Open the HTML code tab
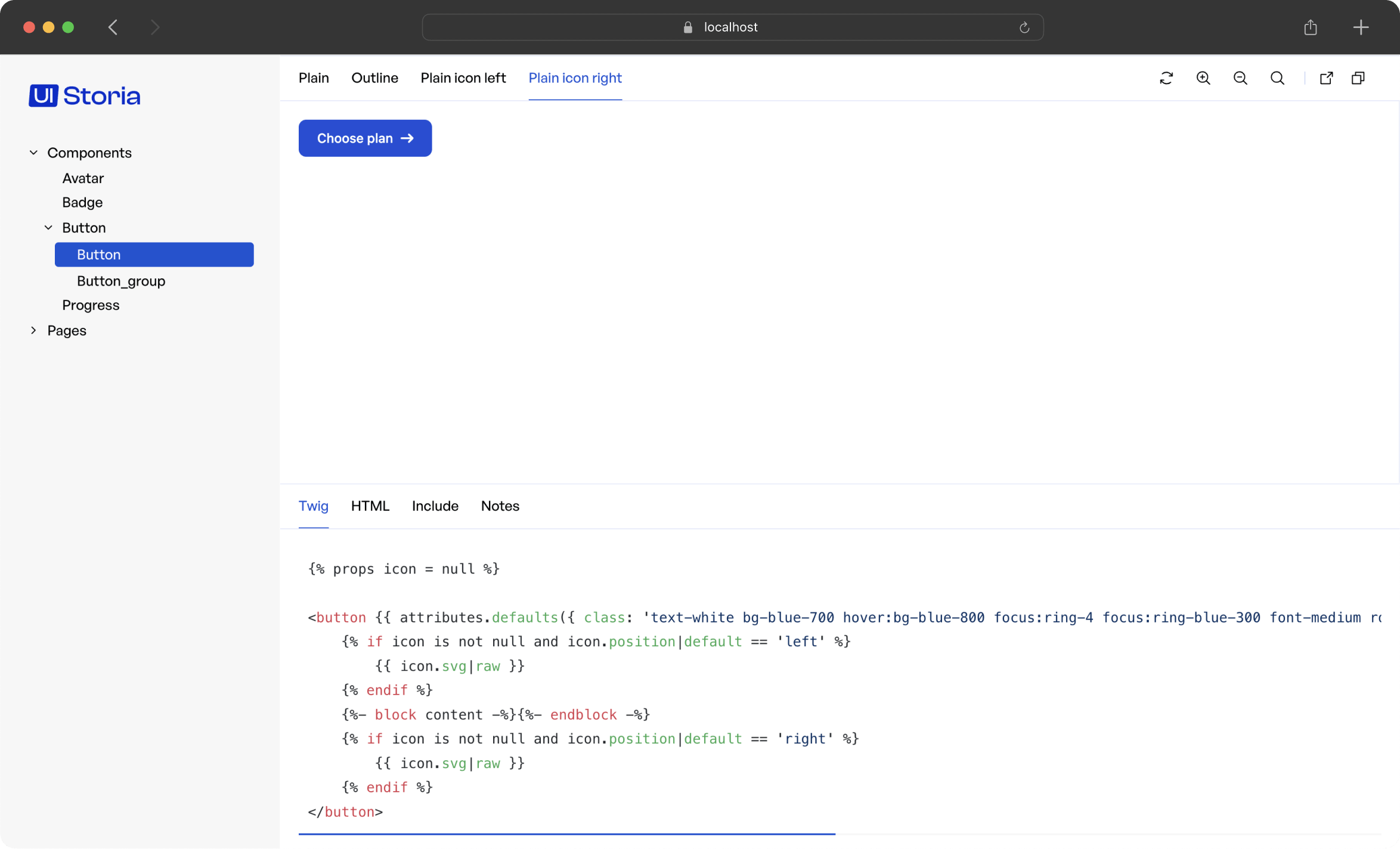The height and width of the screenshot is (849, 1400). [x=370, y=506]
